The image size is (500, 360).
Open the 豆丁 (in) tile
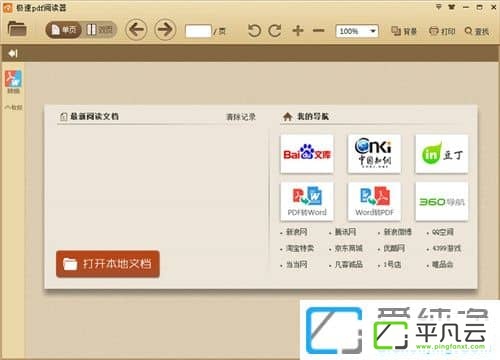click(x=442, y=154)
